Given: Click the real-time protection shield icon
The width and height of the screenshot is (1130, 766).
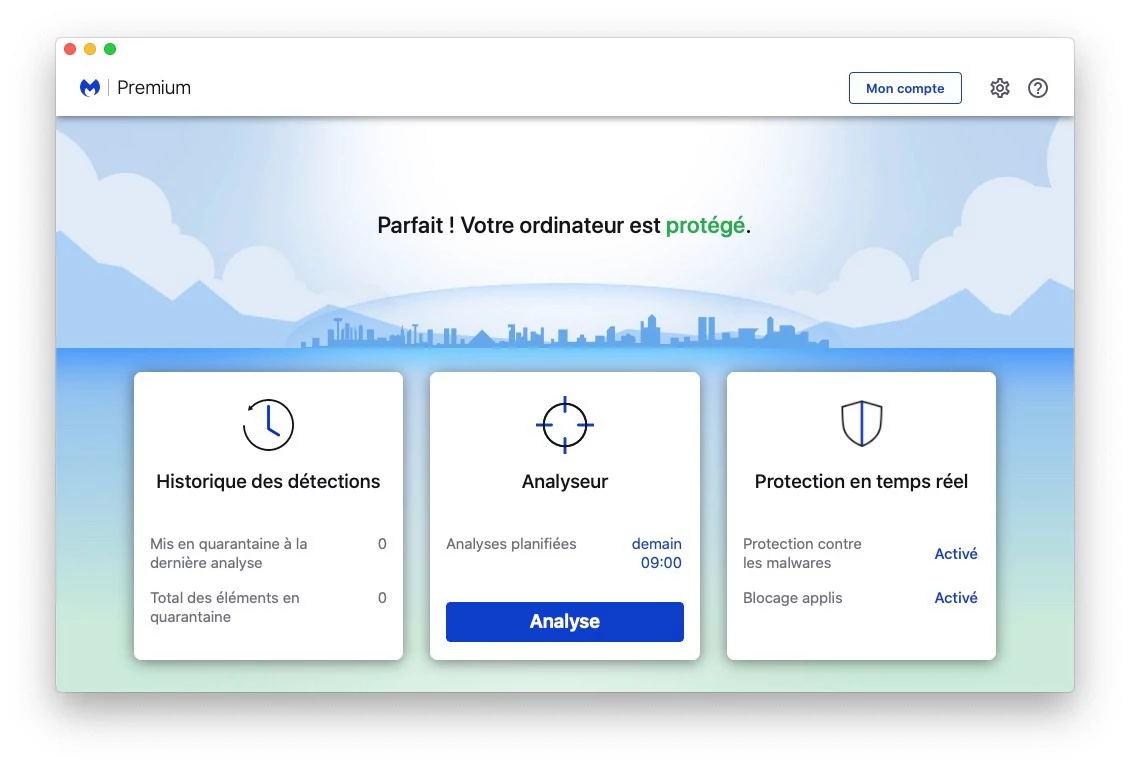Looking at the screenshot, I should [861, 424].
